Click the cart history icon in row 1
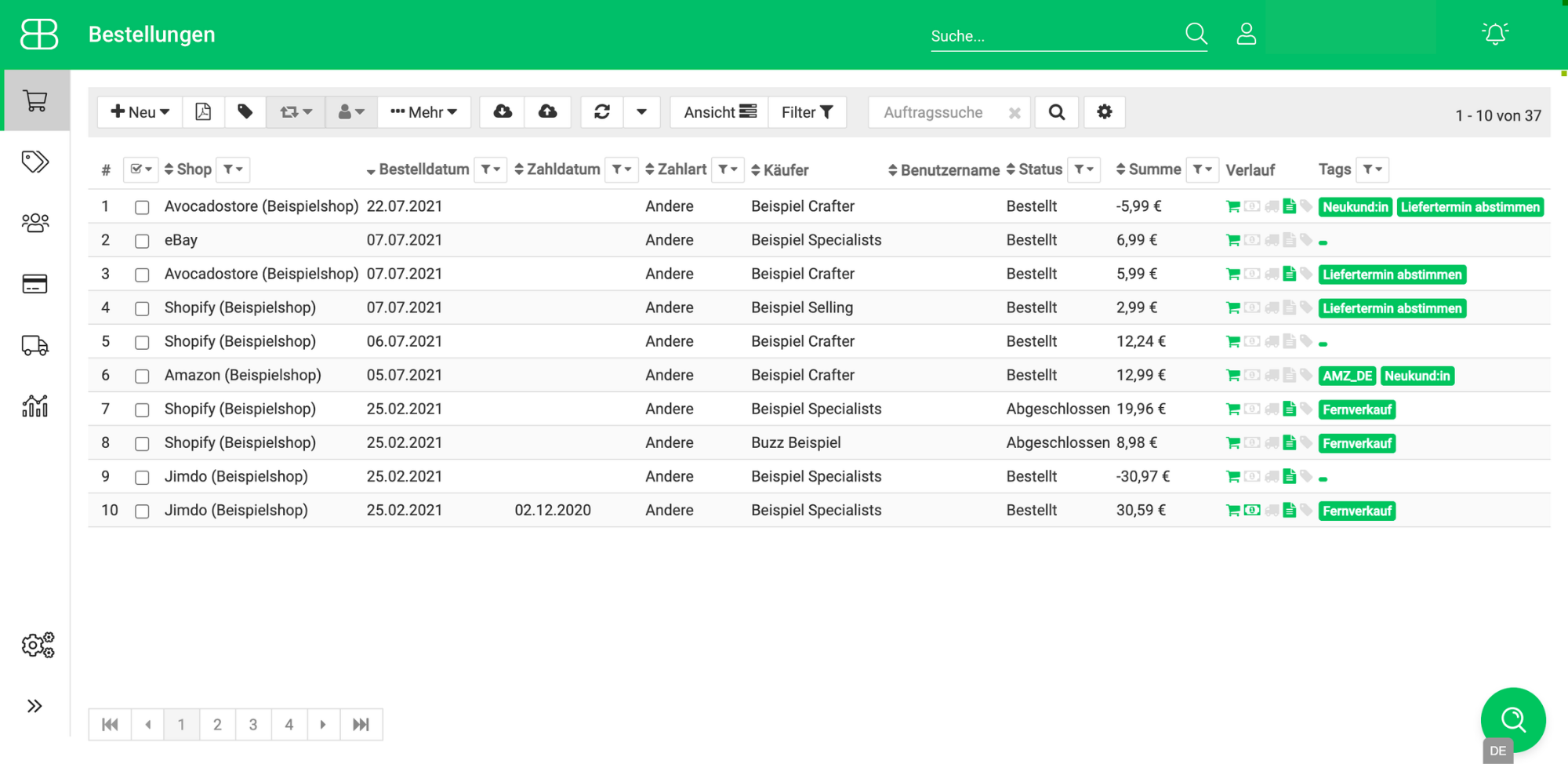Viewport: 1568px width, 764px height. click(x=1233, y=206)
